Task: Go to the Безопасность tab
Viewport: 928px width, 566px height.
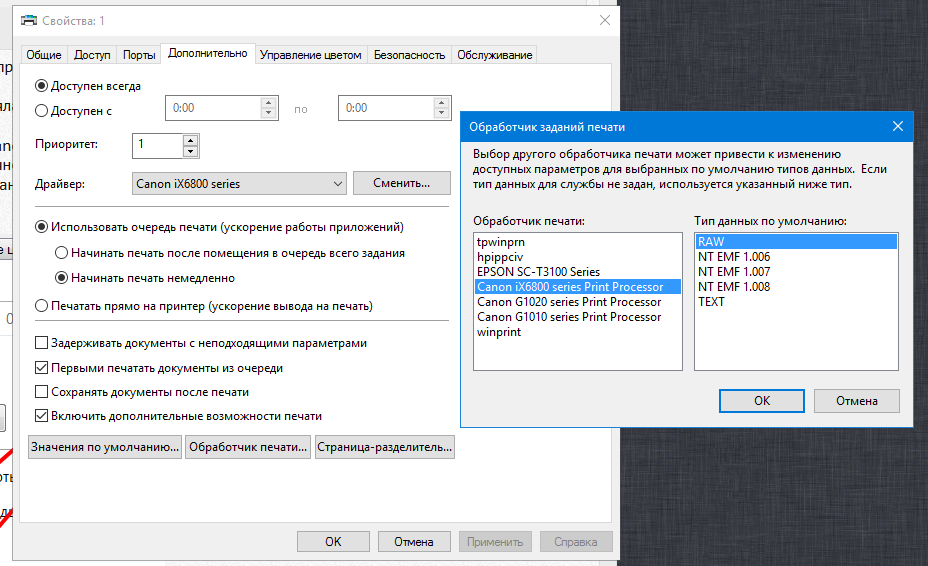Action: [x=410, y=54]
